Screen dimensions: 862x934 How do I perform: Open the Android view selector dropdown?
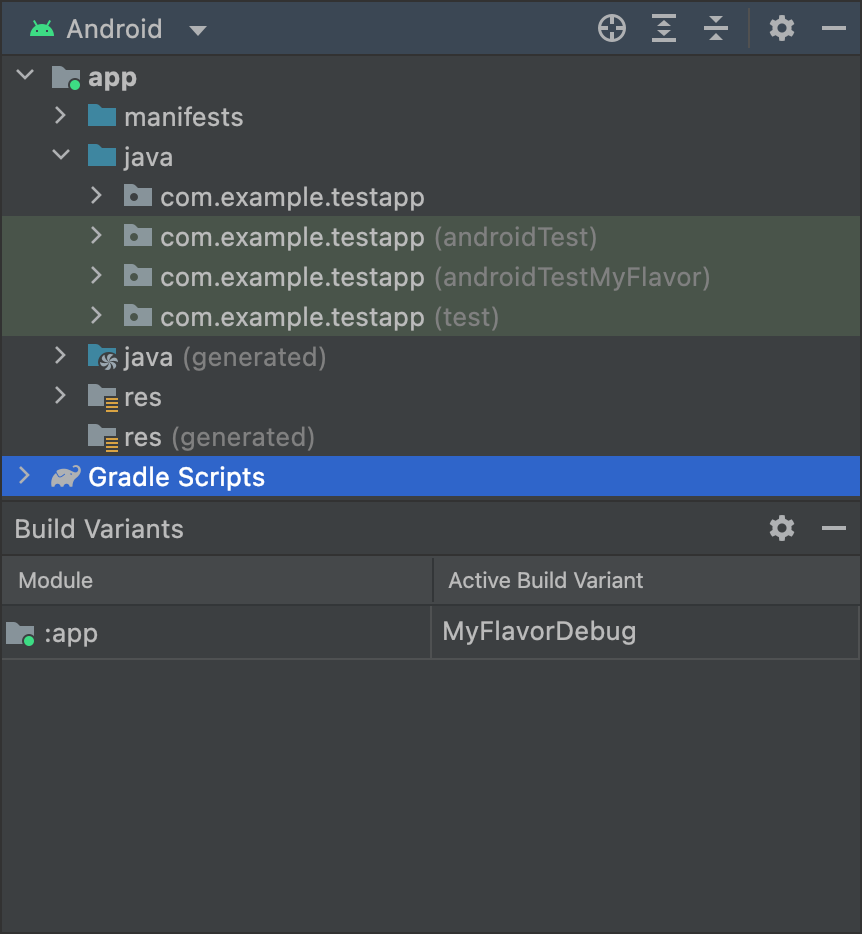click(197, 30)
